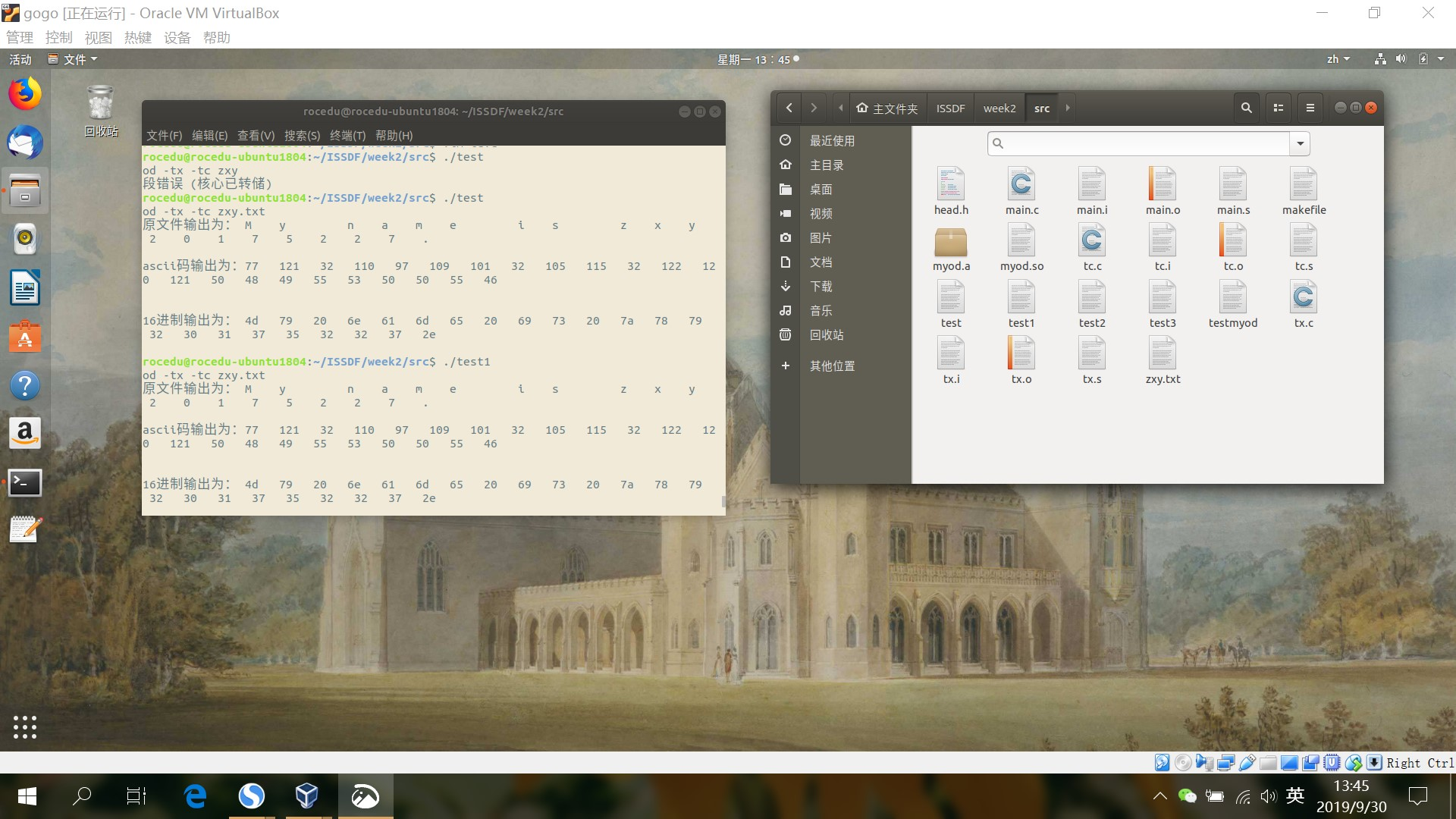This screenshot has height=819, width=1456.
Task: Show hidden Windows tray icons chevron
Action: (x=1159, y=796)
